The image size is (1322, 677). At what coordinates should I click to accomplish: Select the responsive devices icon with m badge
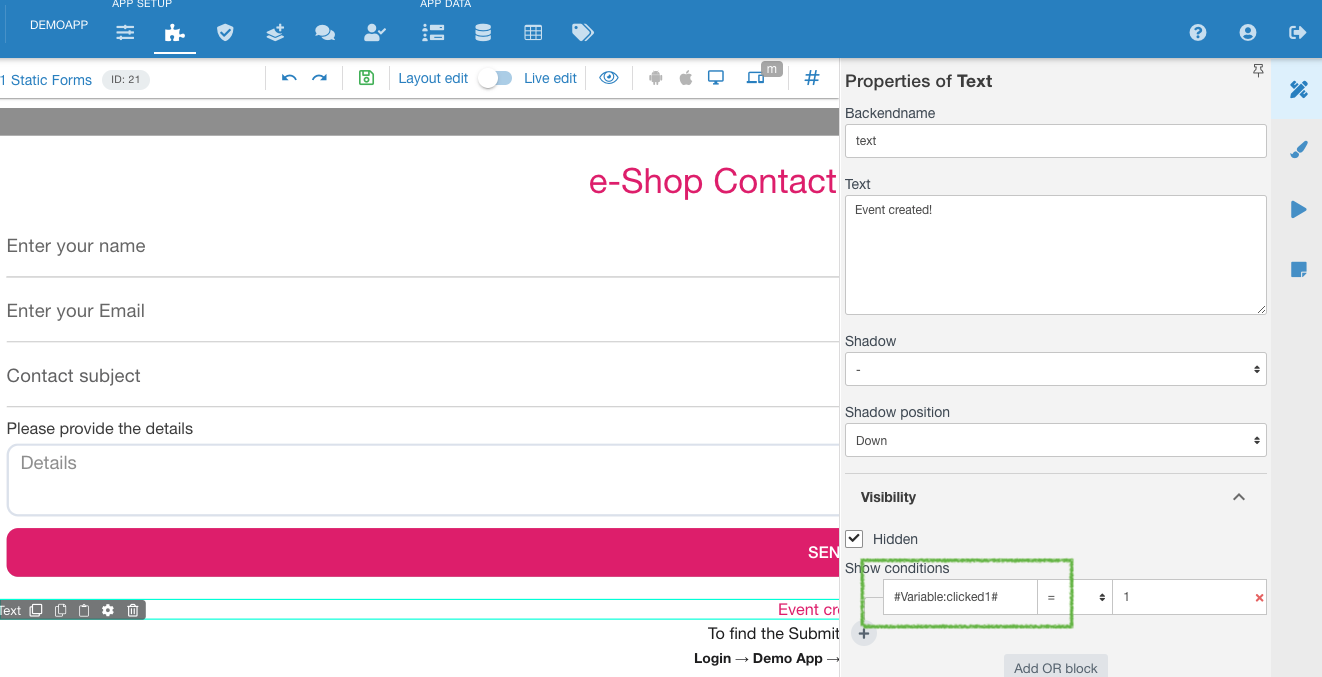point(756,78)
